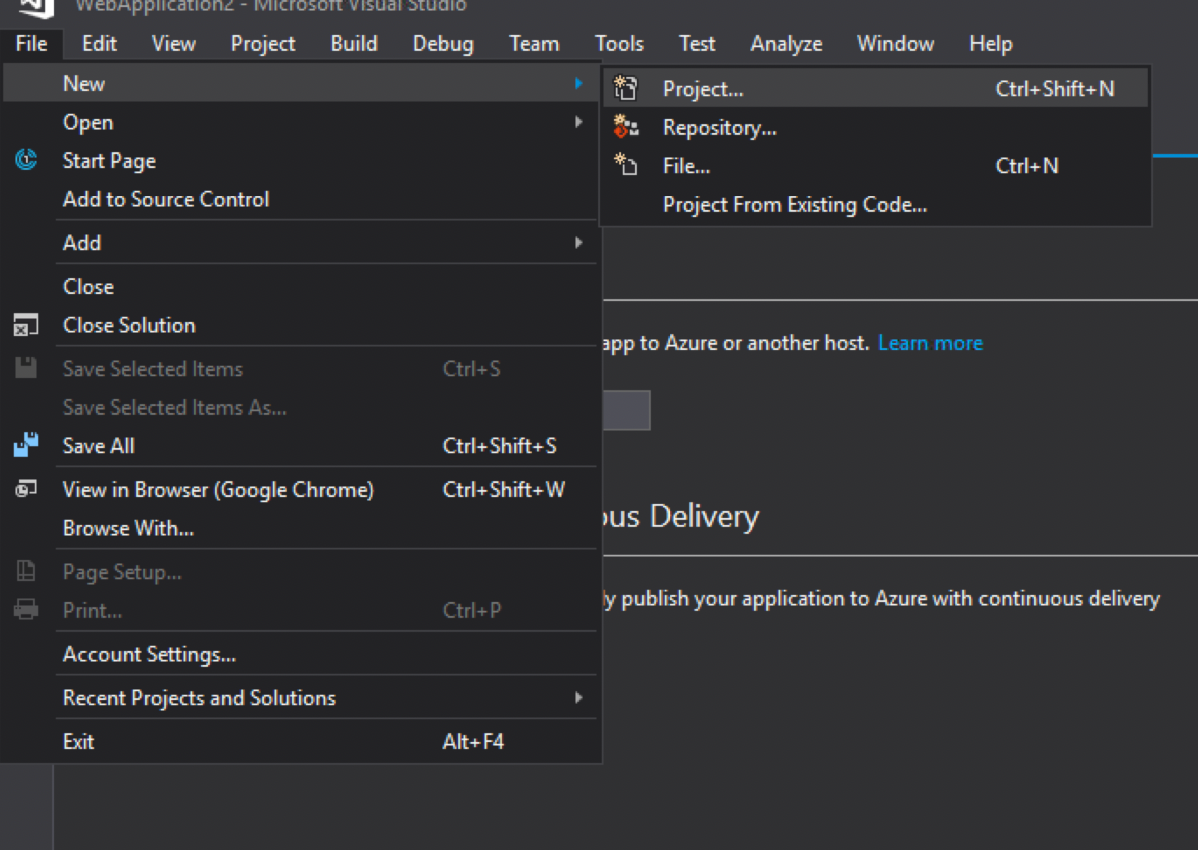The height and width of the screenshot is (850, 1198).
Task: Click the Close Solution icon
Action: 26,325
